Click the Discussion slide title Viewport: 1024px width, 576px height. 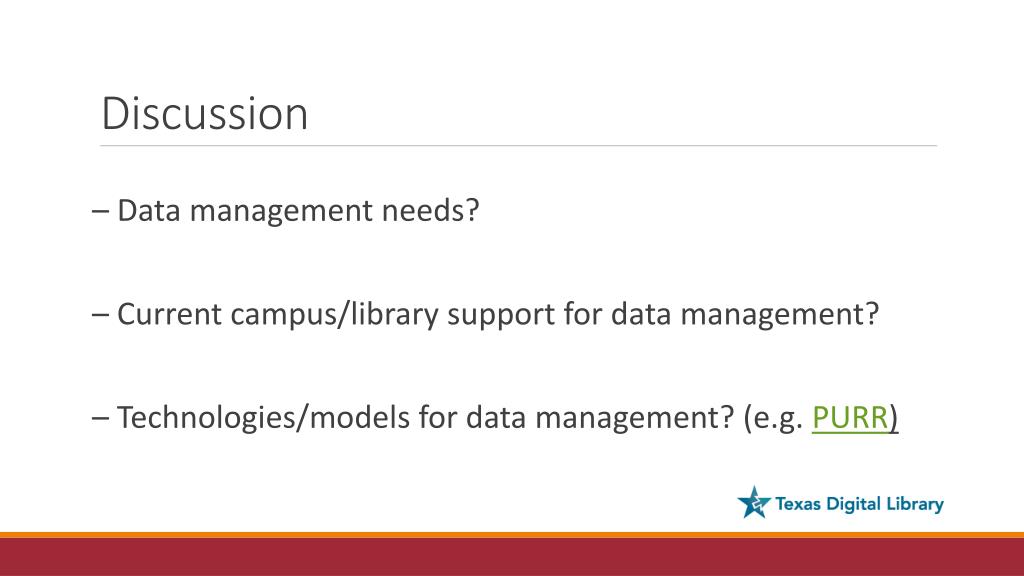(204, 114)
